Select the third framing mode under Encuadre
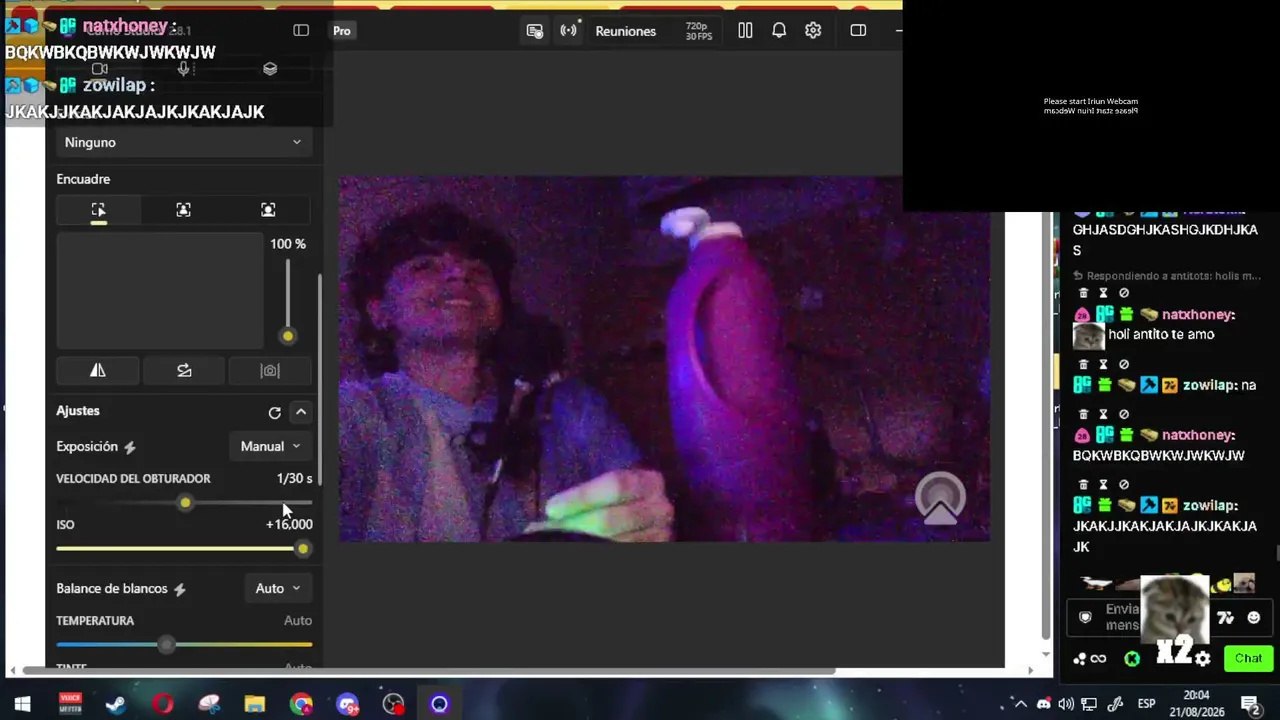 [x=268, y=210]
